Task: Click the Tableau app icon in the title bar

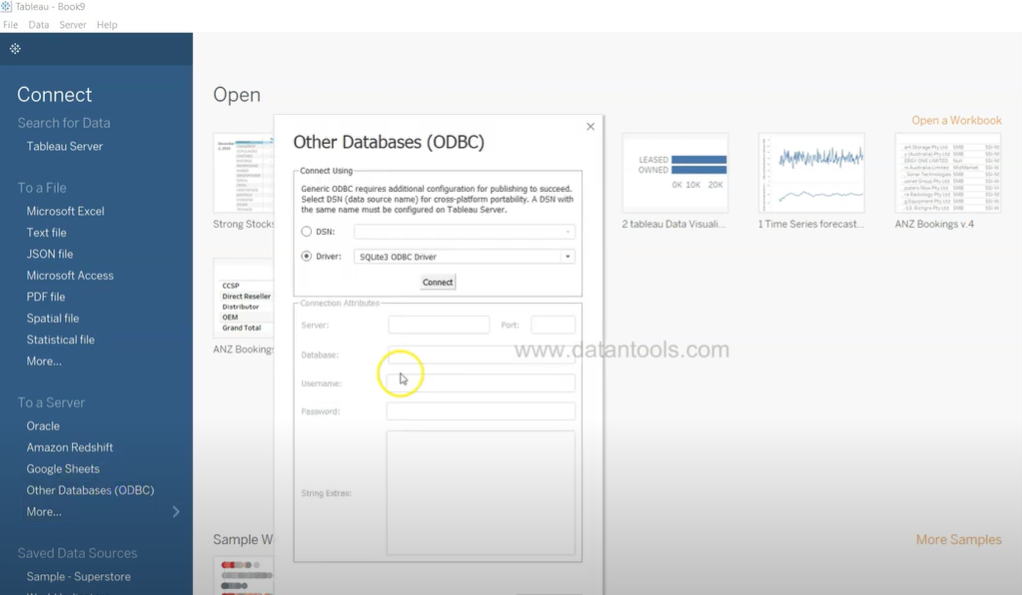Action: pyautogui.click(x=6, y=7)
